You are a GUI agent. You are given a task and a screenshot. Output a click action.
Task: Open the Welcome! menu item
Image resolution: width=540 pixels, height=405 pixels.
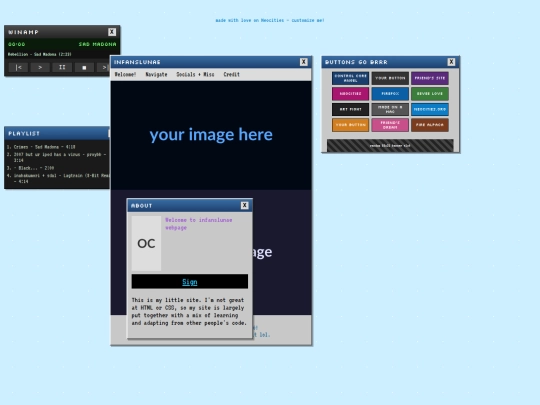(x=125, y=74)
